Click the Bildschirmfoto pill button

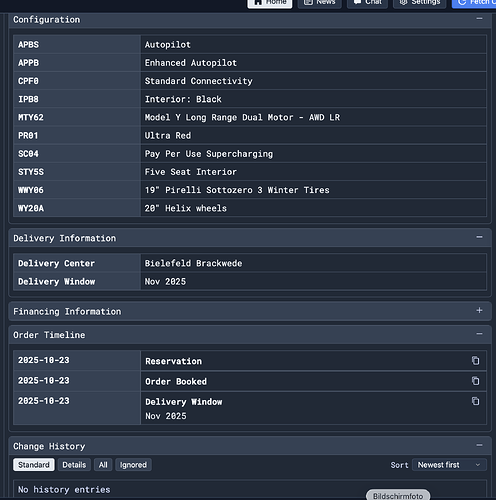pyautogui.click(x=398, y=495)
